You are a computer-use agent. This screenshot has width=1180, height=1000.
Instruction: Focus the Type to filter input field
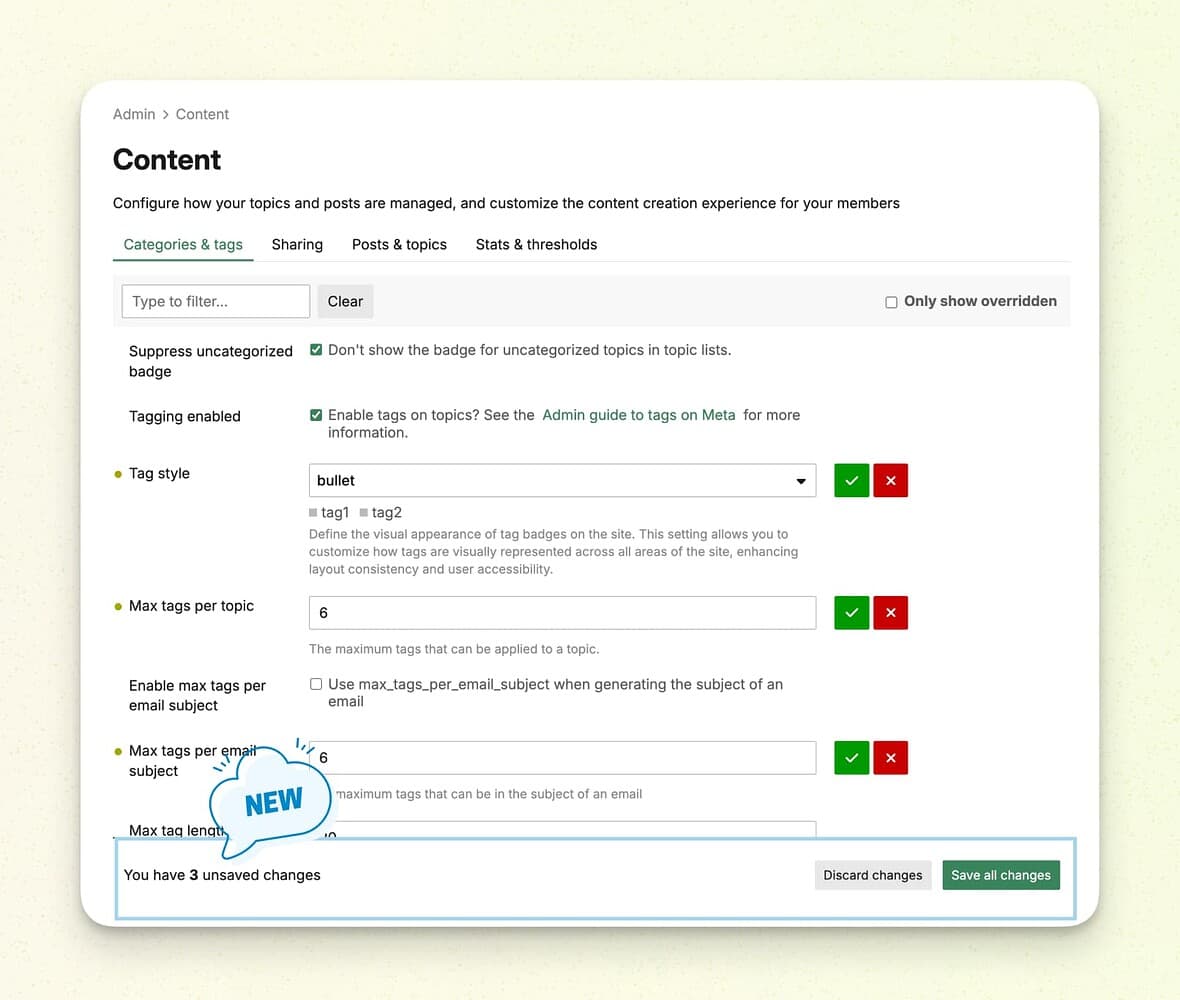click(x=215, y=301)
